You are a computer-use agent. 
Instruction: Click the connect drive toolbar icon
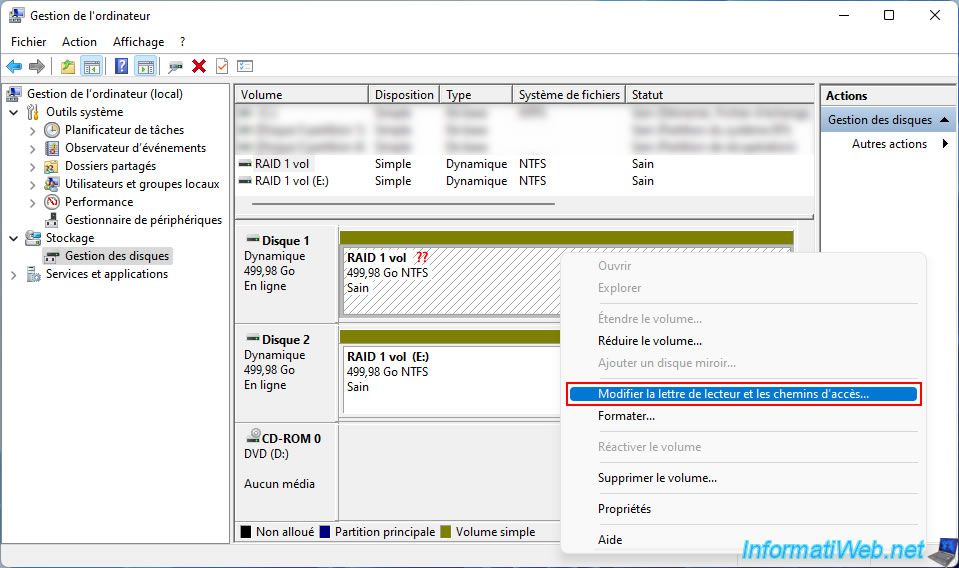(175, 66)
